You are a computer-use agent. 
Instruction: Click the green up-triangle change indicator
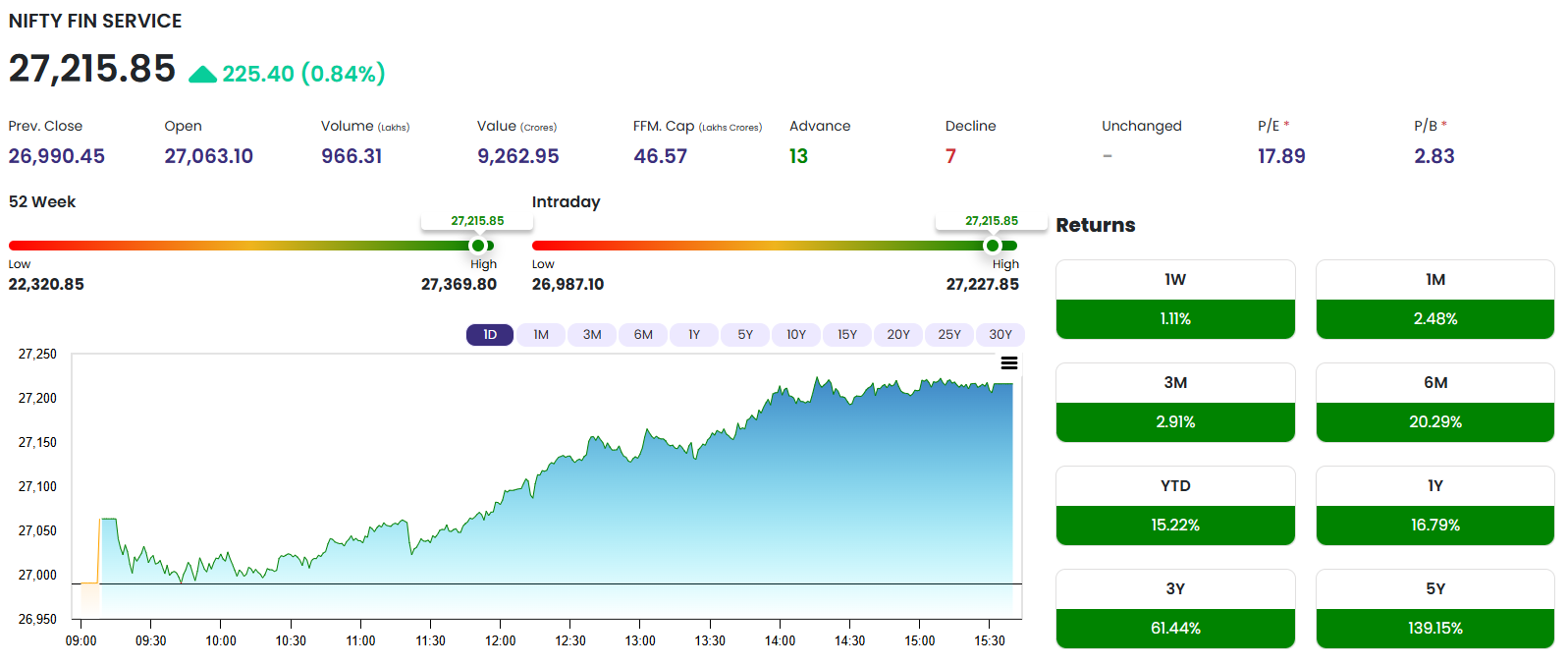[202, 75]
